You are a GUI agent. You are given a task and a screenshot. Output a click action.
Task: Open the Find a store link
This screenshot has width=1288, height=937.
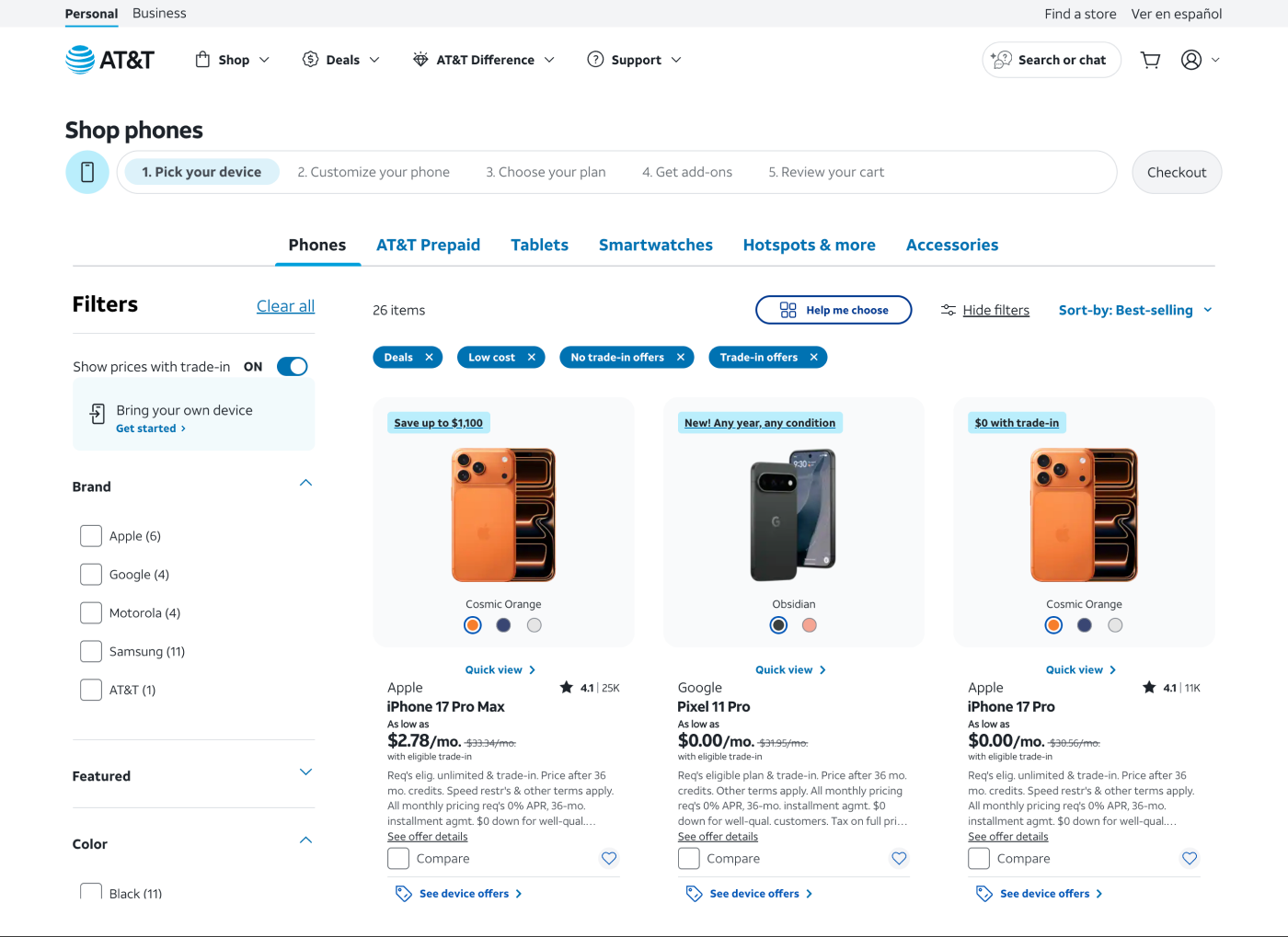[1080, 14]
